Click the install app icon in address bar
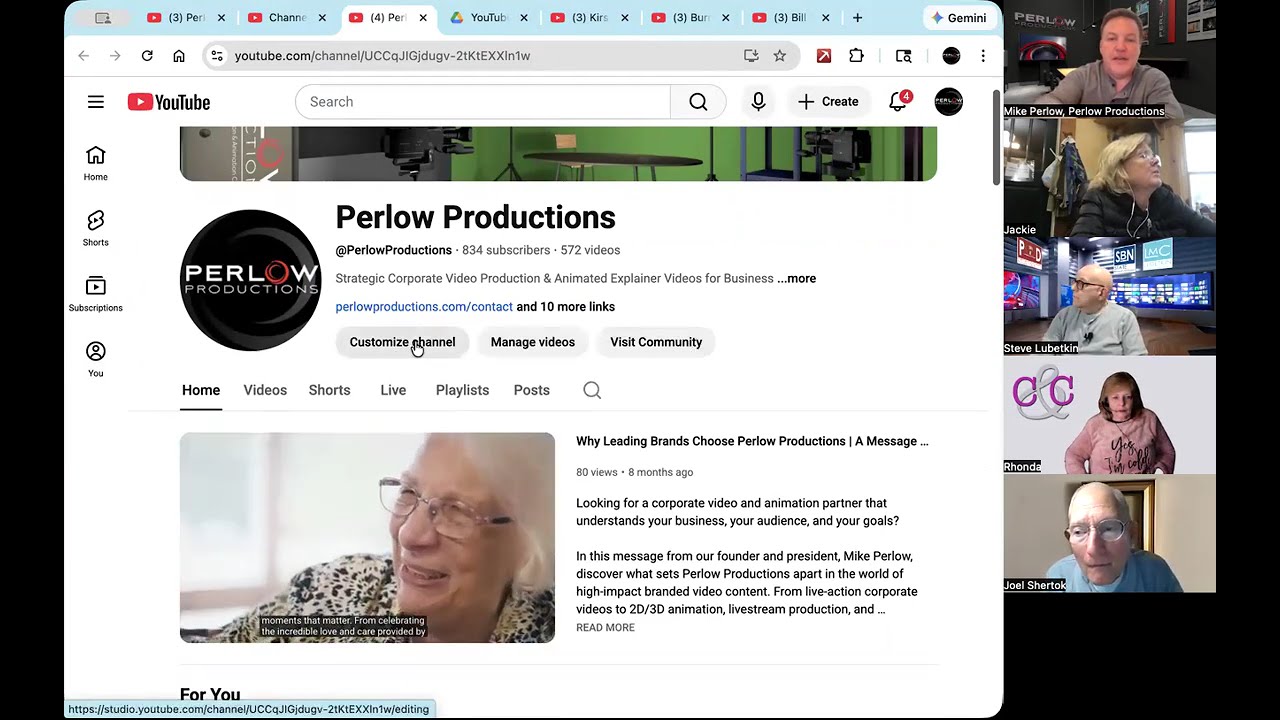Viewport: 1280px width, 720px height. (751, 56)
